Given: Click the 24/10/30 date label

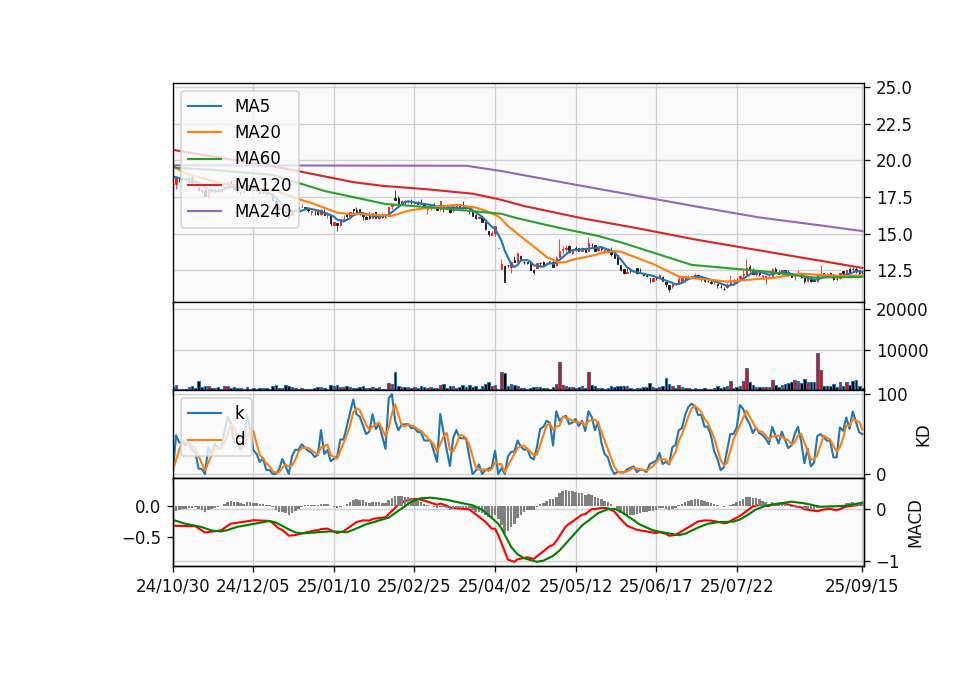Looking at the screenshot, I should 173,586.
